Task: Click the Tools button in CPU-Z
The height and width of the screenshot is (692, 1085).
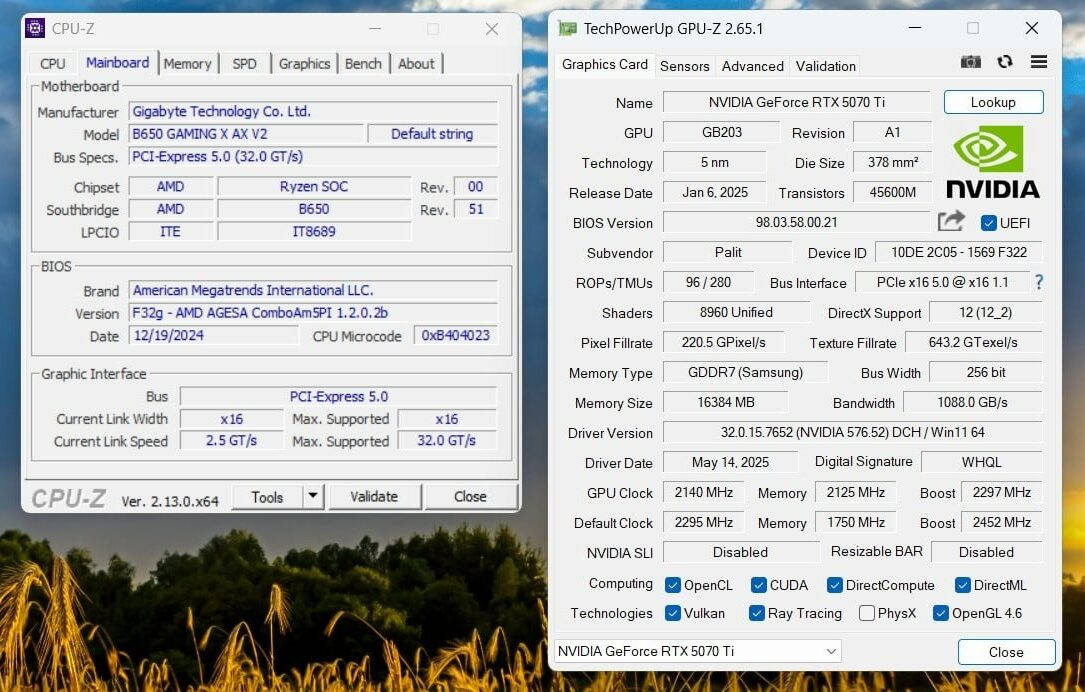Action: click(x=267, y=497)
